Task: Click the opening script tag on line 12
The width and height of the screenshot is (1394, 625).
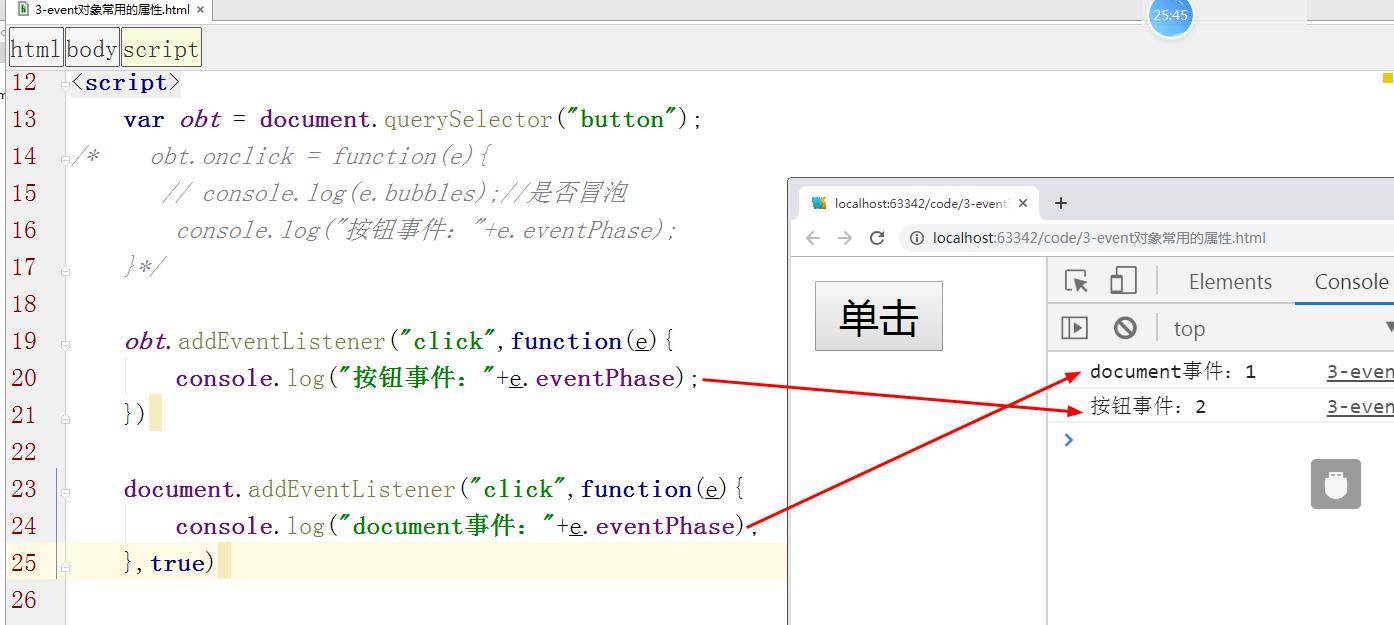Action: tap(126, 83)
